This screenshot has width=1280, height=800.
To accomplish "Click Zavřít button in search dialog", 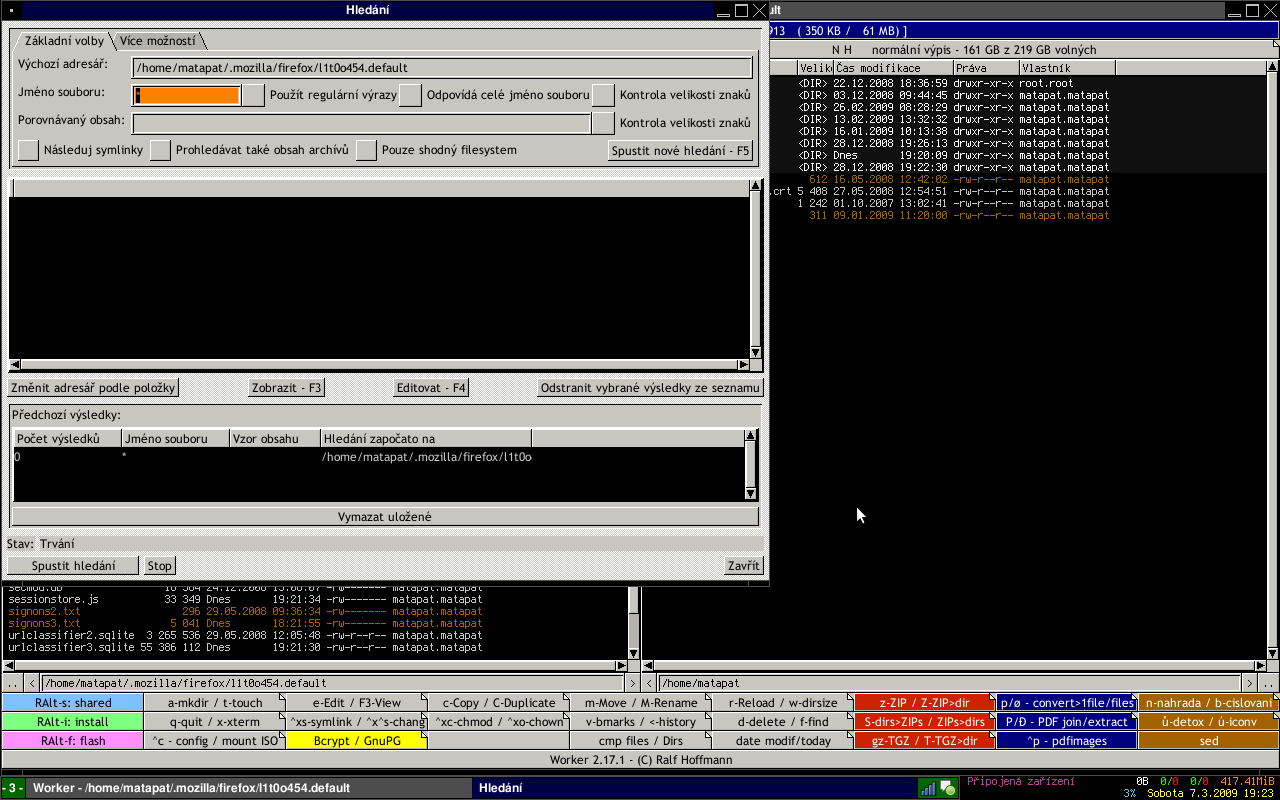I will pos(744,566).
